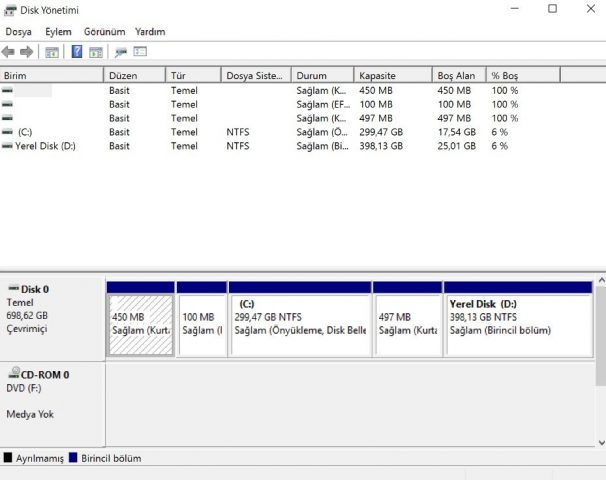The image size is (606, 480).
Task: Sort by the % Boş column header
Action: tap(523, 75)
